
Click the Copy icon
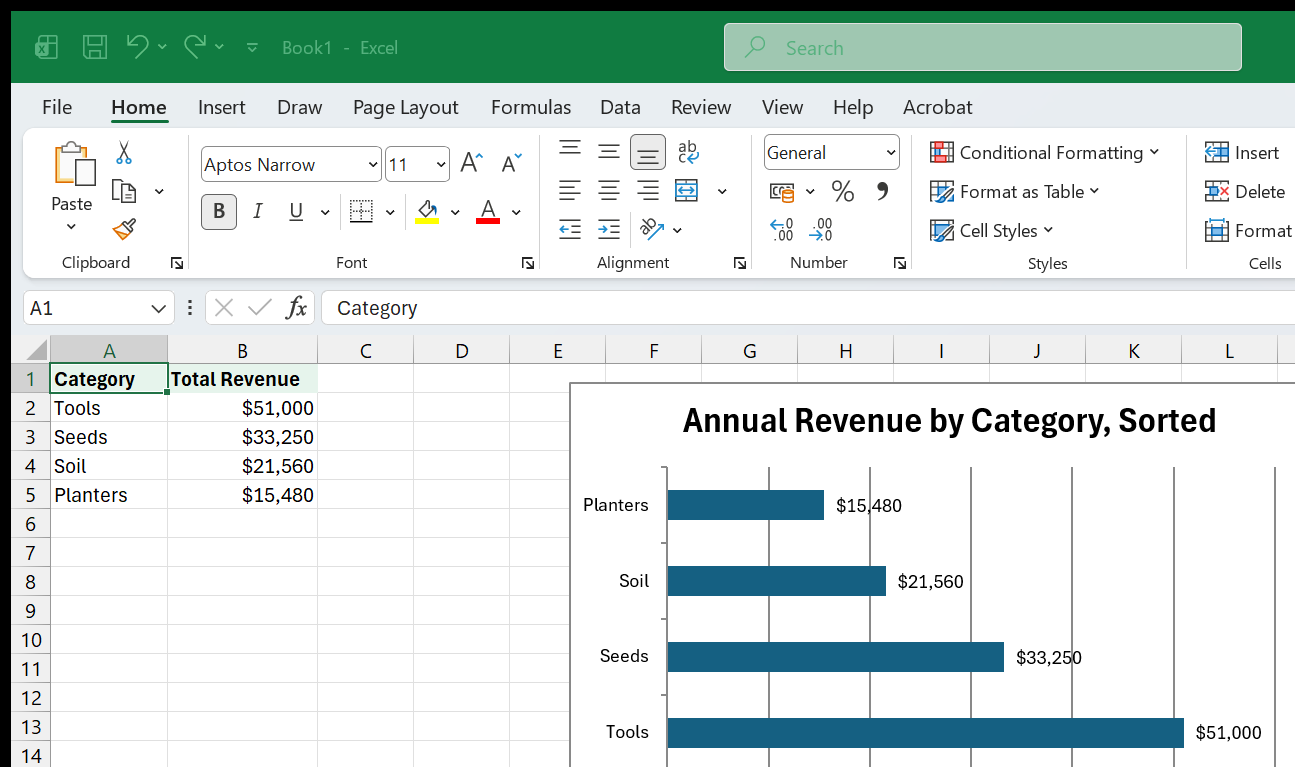pos(124,191)
